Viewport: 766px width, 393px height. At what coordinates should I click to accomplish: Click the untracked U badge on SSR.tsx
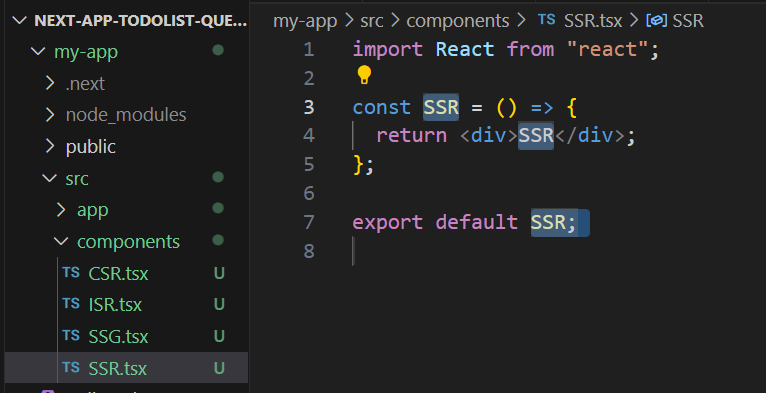(219, 368)
